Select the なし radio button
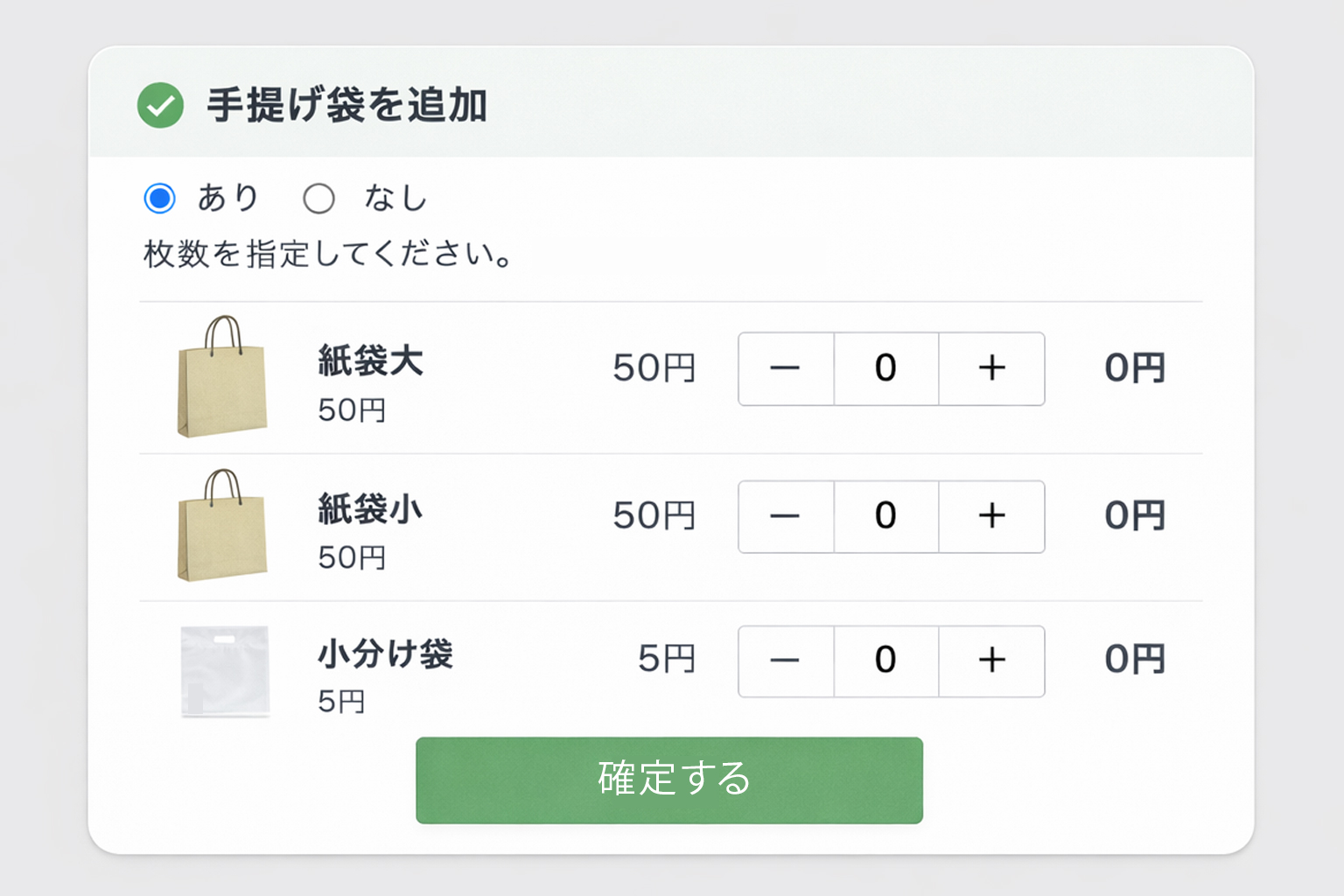1344x896 pixels. [318, 199]
